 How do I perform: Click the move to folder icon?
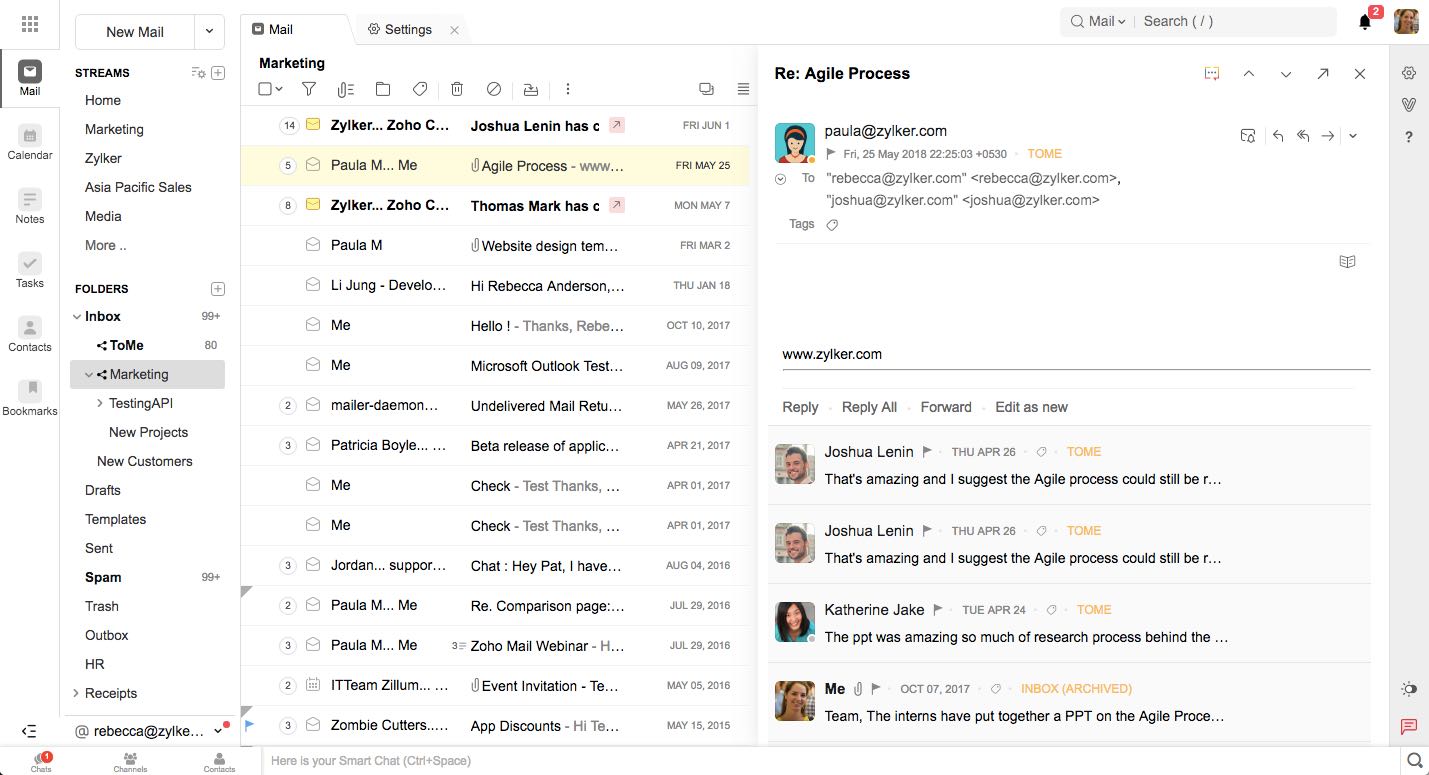[x=383, y=89]
